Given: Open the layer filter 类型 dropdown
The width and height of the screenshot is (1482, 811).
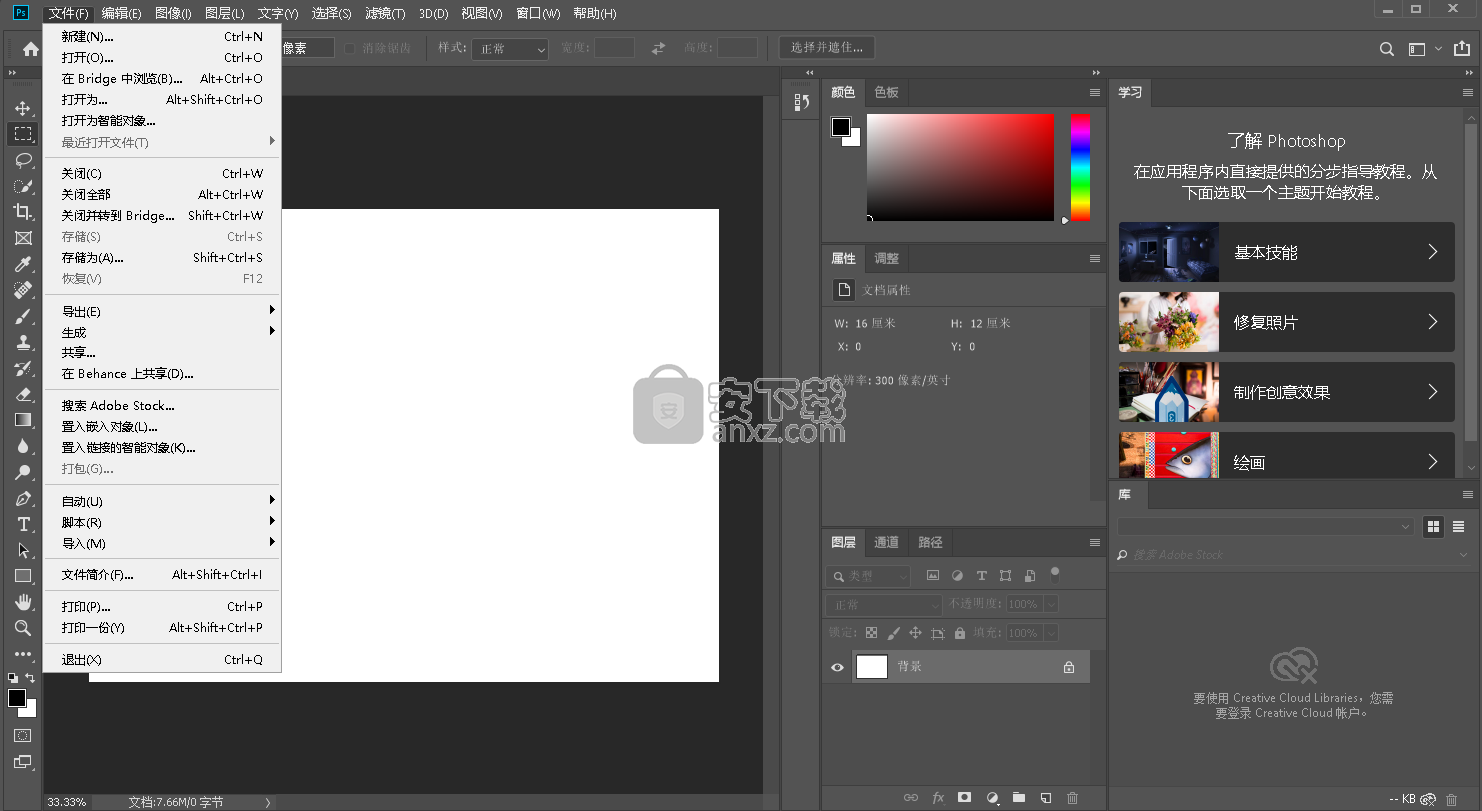Looking at the screenshot, I should click(868, 576).
